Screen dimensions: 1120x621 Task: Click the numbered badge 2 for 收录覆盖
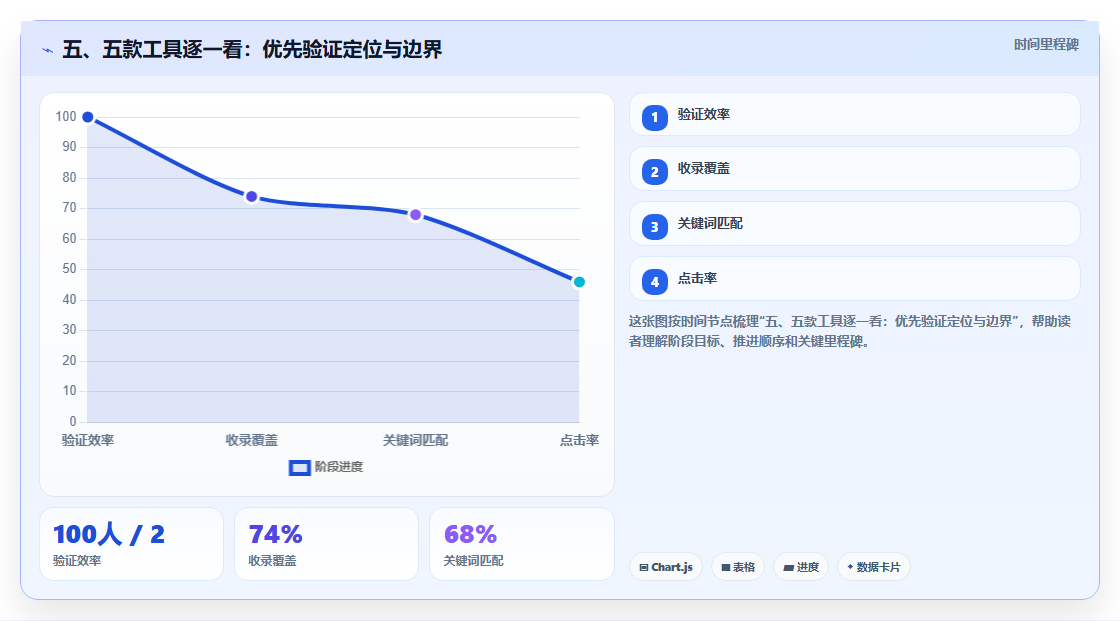point(654,172)
